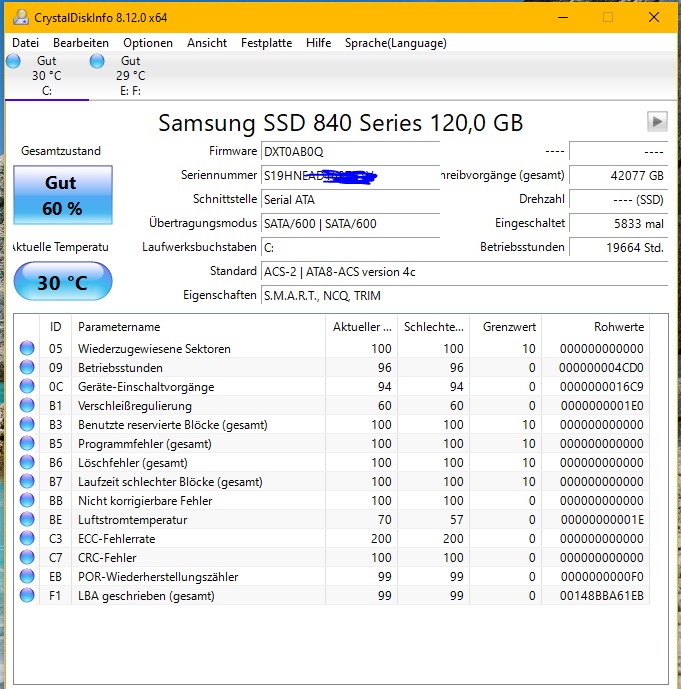The width and height of the screenshot is (681, 689).
Task: Select the ECC-Fehlerrate parameter name
Action: click(116, 539)
